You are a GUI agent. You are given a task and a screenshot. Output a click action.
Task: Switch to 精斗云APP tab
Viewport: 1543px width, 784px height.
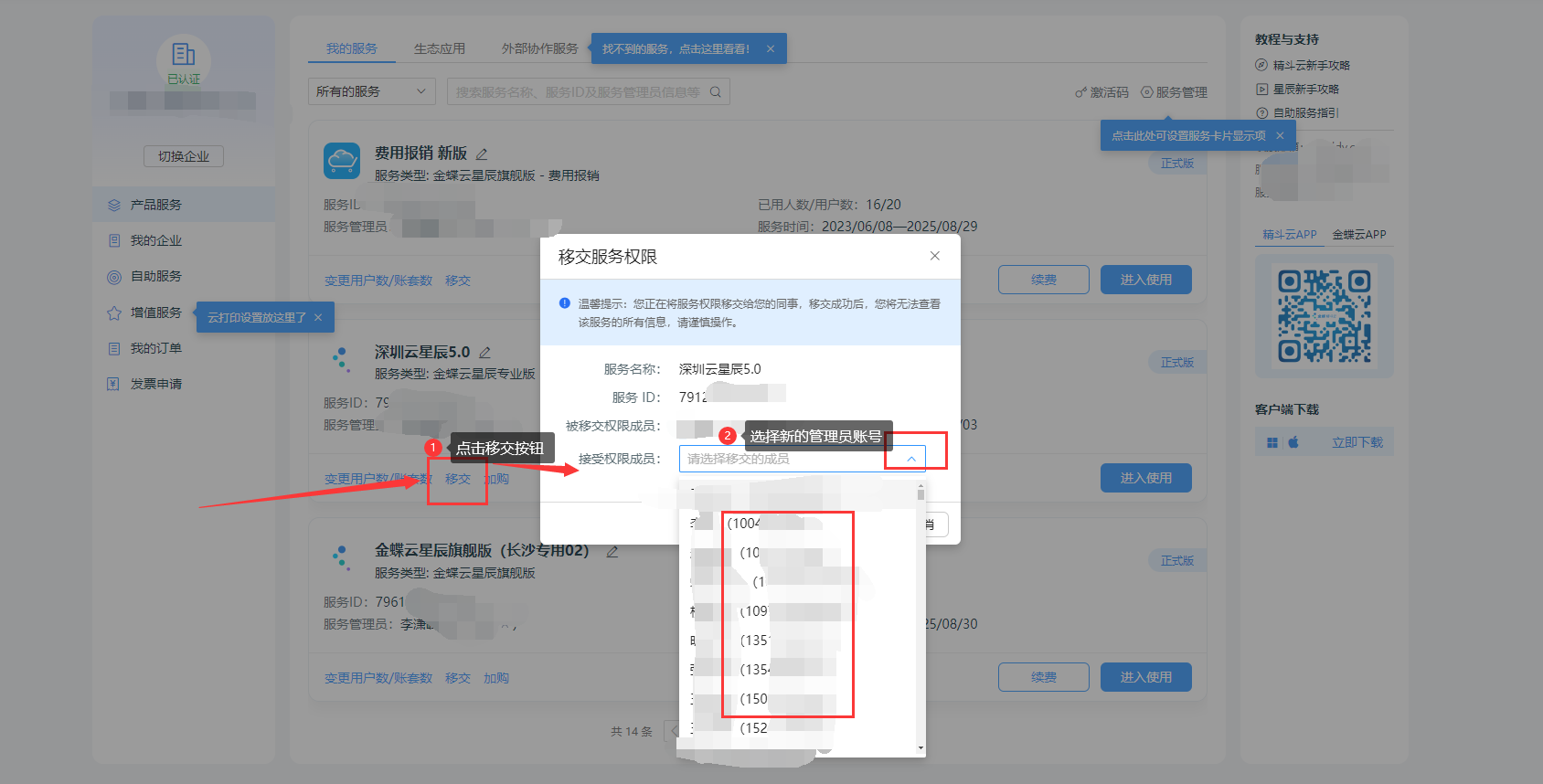point(1290,235)
